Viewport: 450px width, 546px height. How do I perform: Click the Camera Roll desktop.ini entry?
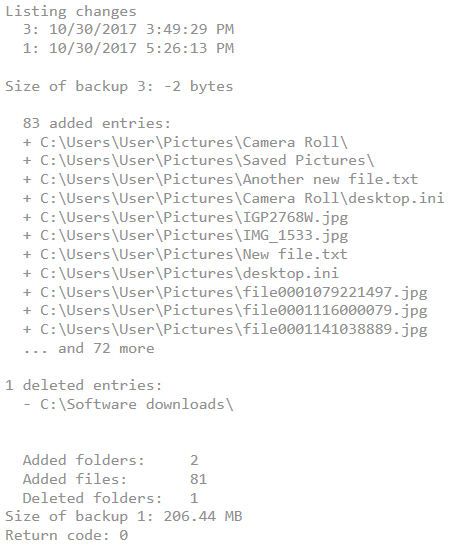233,198
